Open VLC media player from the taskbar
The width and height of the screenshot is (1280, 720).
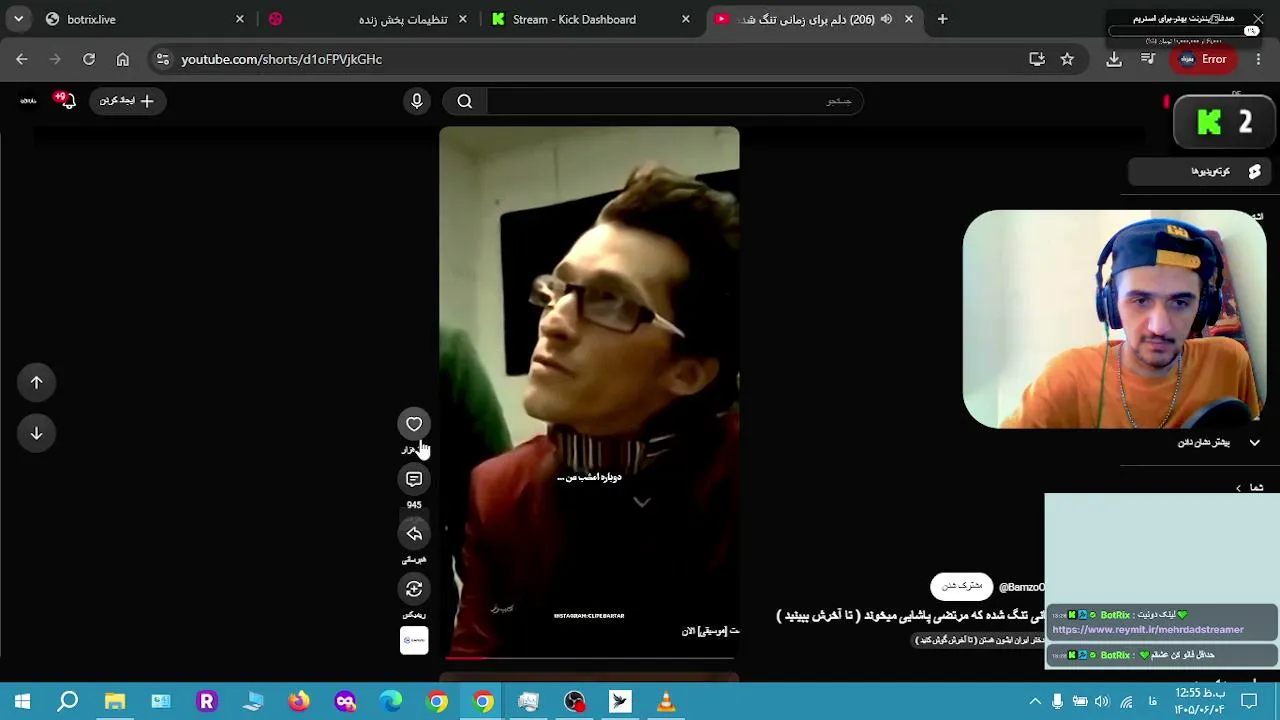666,702
